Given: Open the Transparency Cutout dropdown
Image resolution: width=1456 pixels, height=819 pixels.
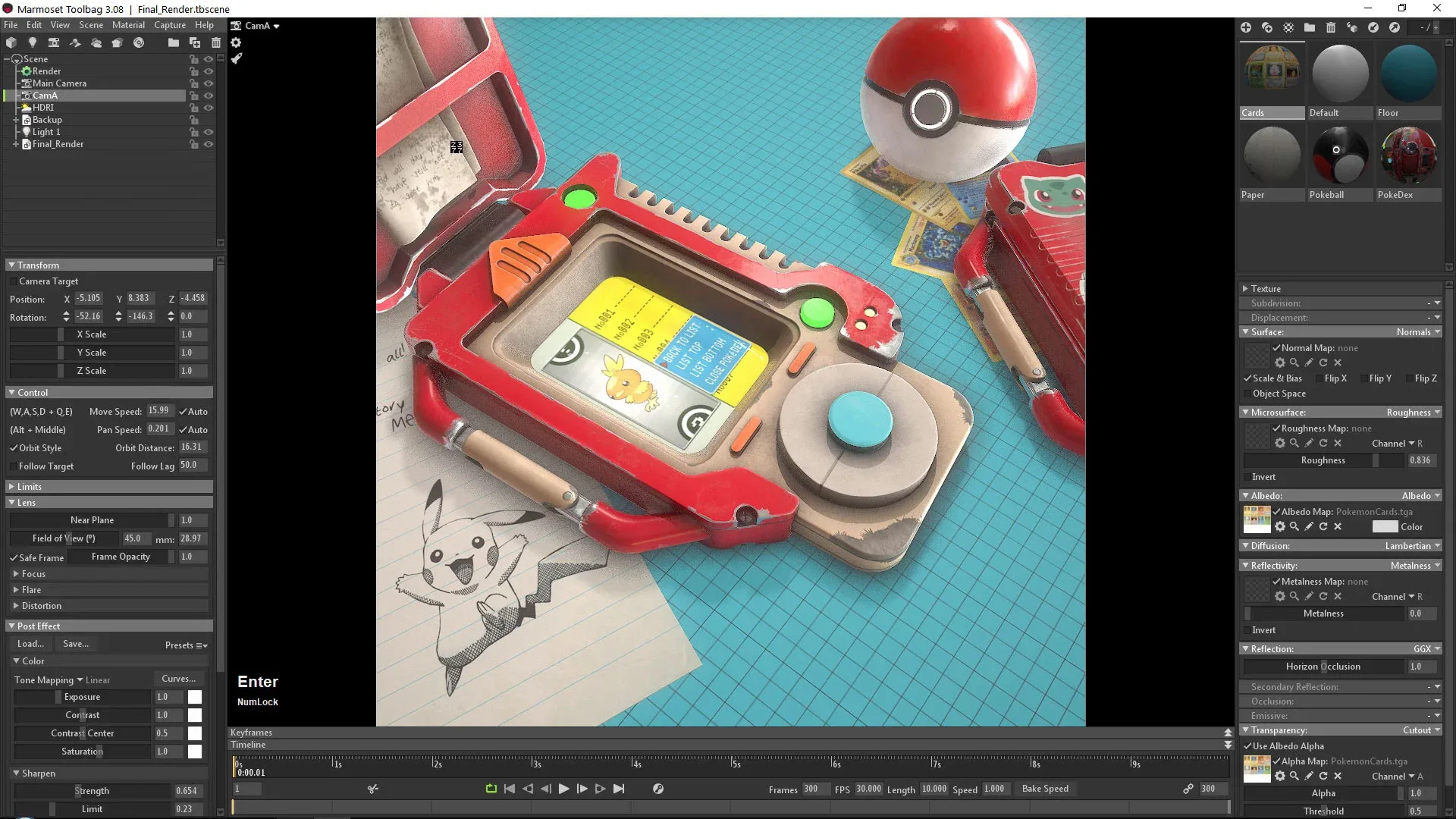Looking at the screenshot, I should [x=1421, y=730].
